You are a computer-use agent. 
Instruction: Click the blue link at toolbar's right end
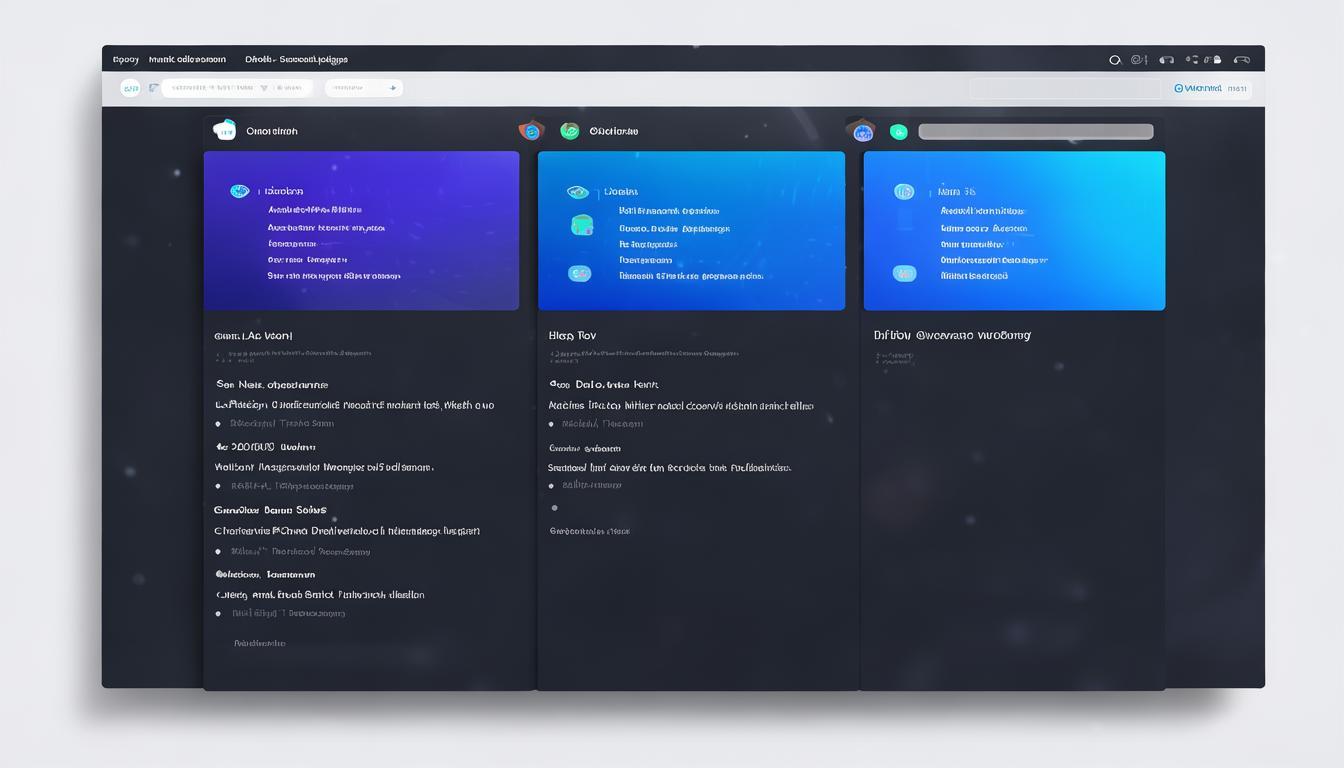coord(1198,88)
